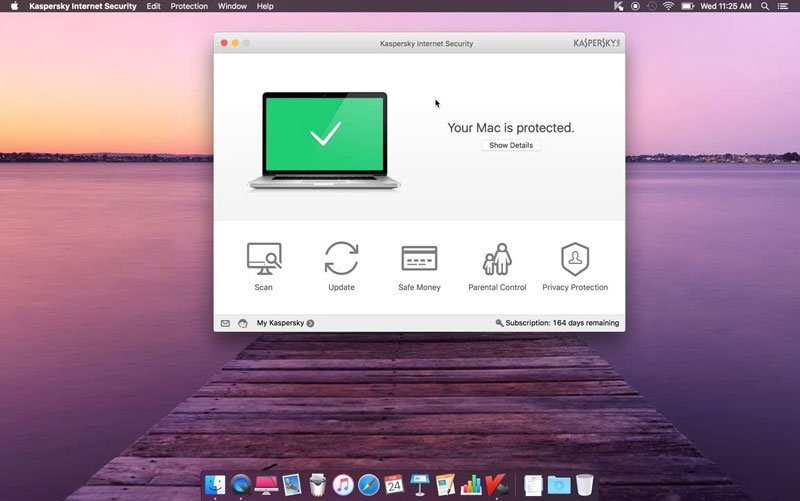Screen dimensions: 800x501
Task: Run the database Update
Action: 341,267
